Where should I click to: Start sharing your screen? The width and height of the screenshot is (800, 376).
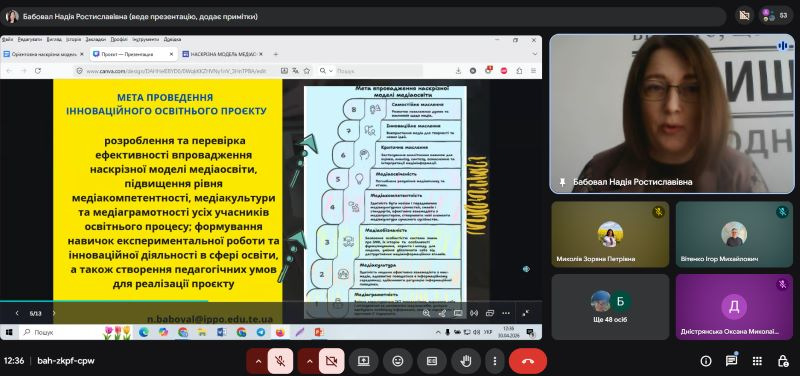363,361
